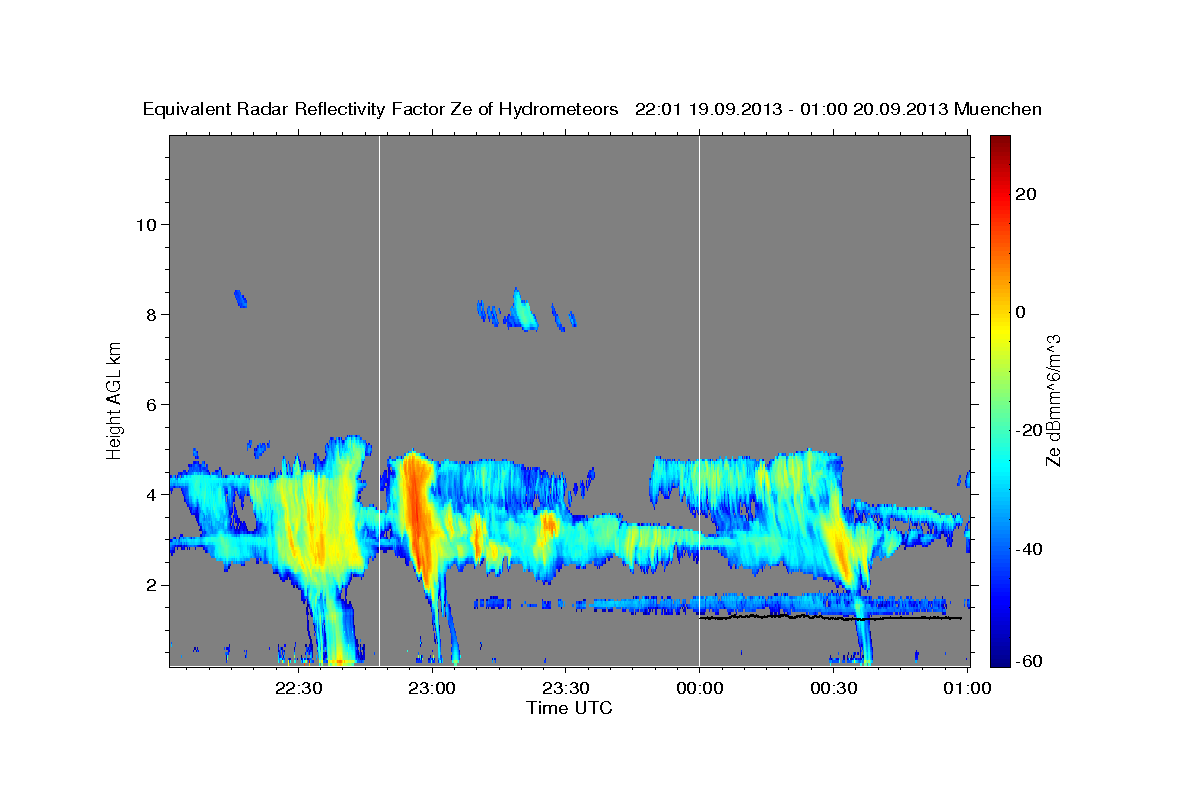
Task: Click the colorbar value '-20'
Action: 1027,430
